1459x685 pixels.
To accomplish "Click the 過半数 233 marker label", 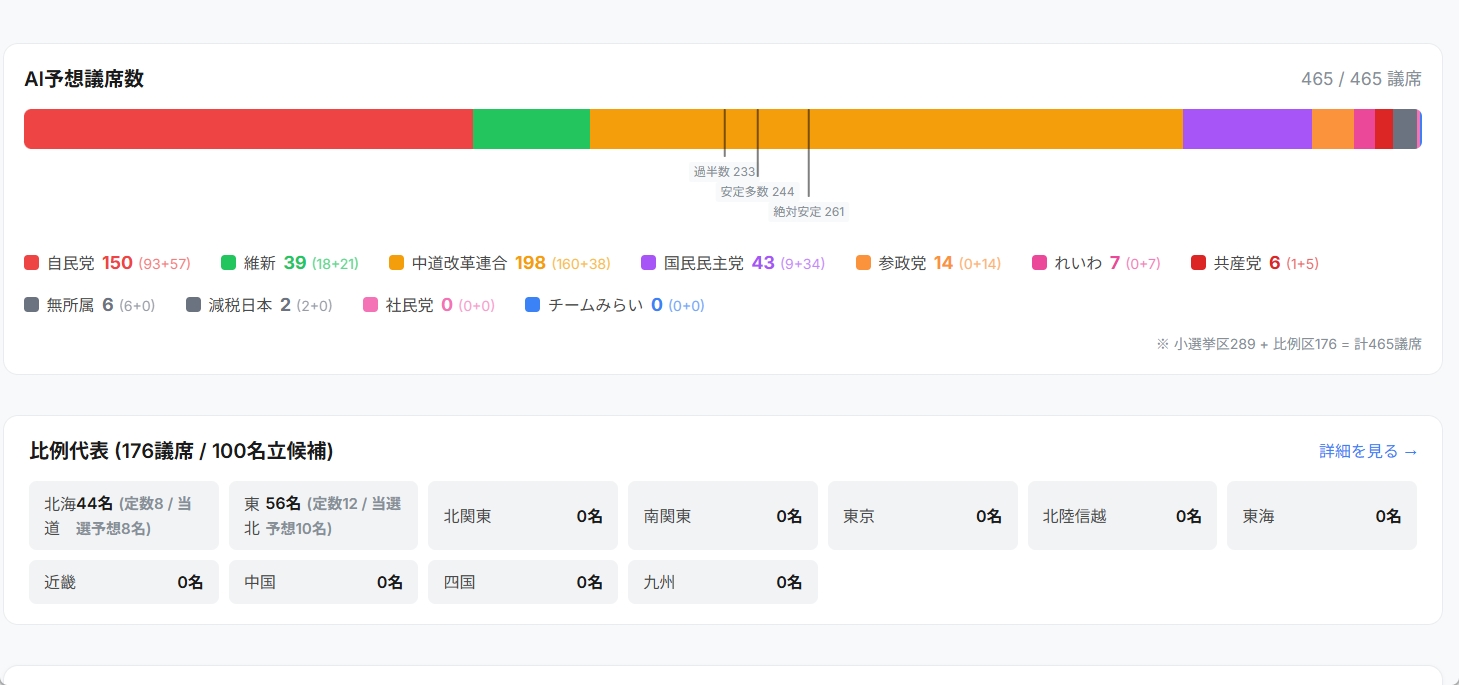I will [724, 172].
